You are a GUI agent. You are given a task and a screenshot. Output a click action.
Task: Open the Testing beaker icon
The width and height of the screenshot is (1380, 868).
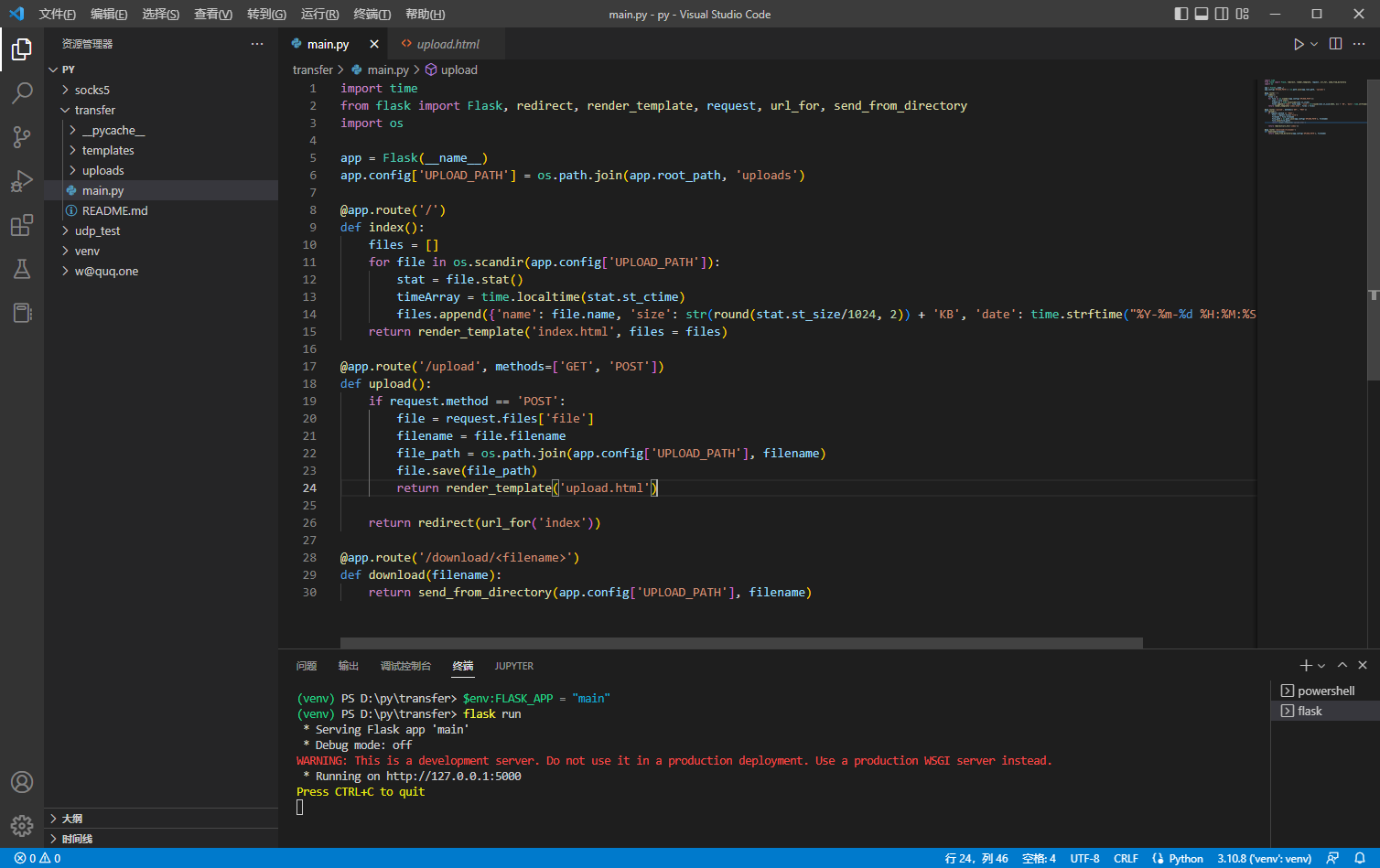click(22, 269)
